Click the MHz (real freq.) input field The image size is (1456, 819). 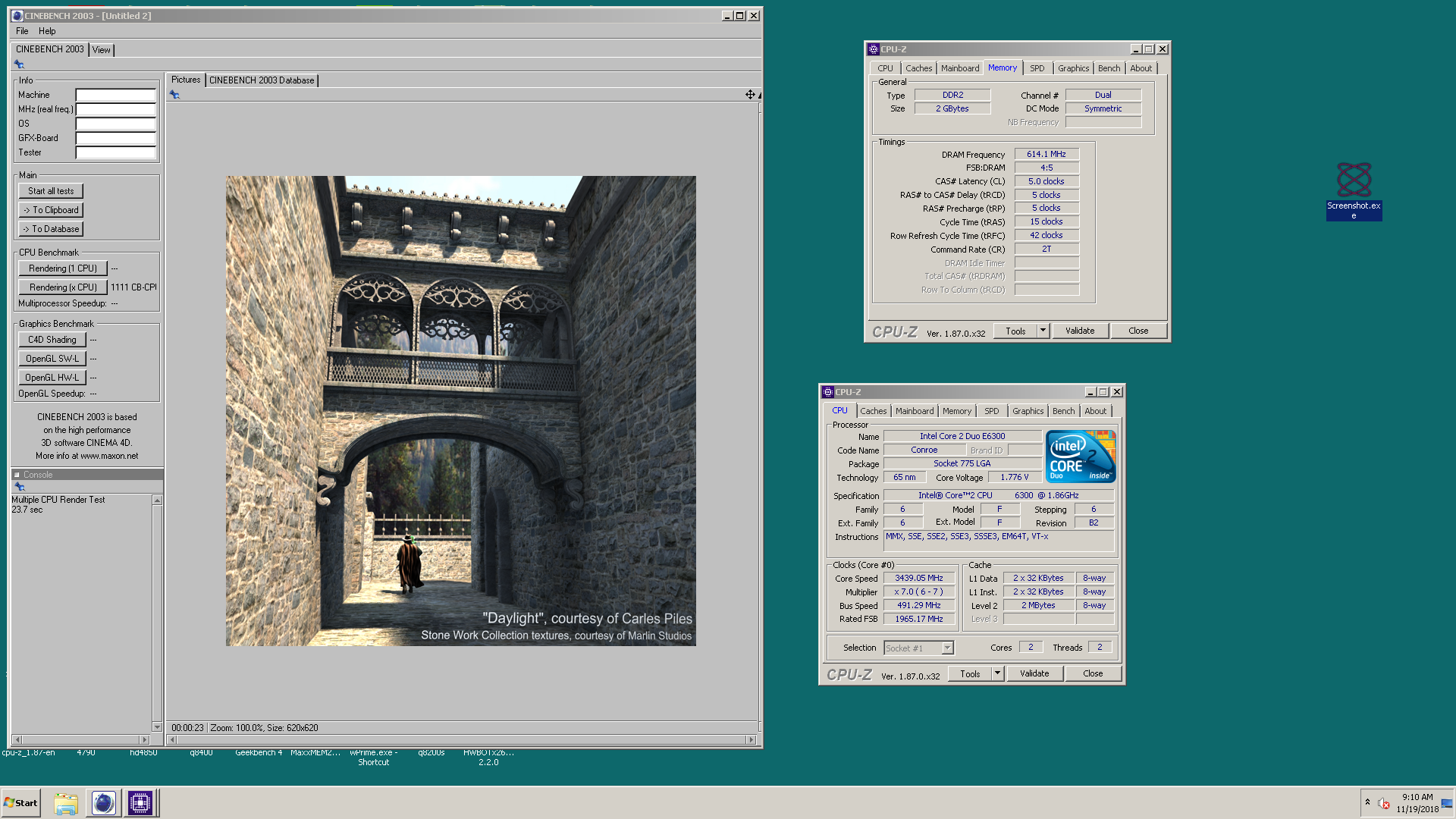pos(115,109)
